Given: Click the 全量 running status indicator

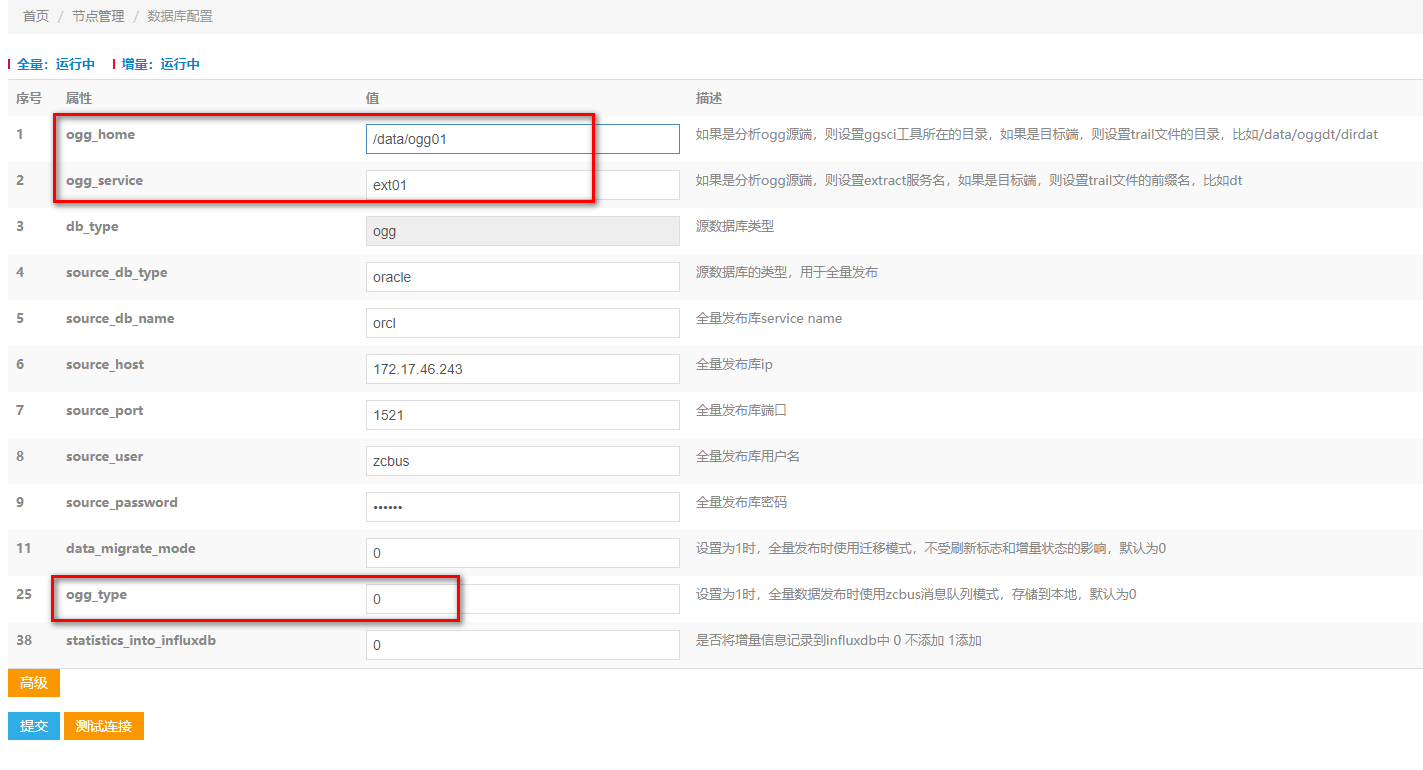Looking at the screenshot, I should click(x=56, y=64).
